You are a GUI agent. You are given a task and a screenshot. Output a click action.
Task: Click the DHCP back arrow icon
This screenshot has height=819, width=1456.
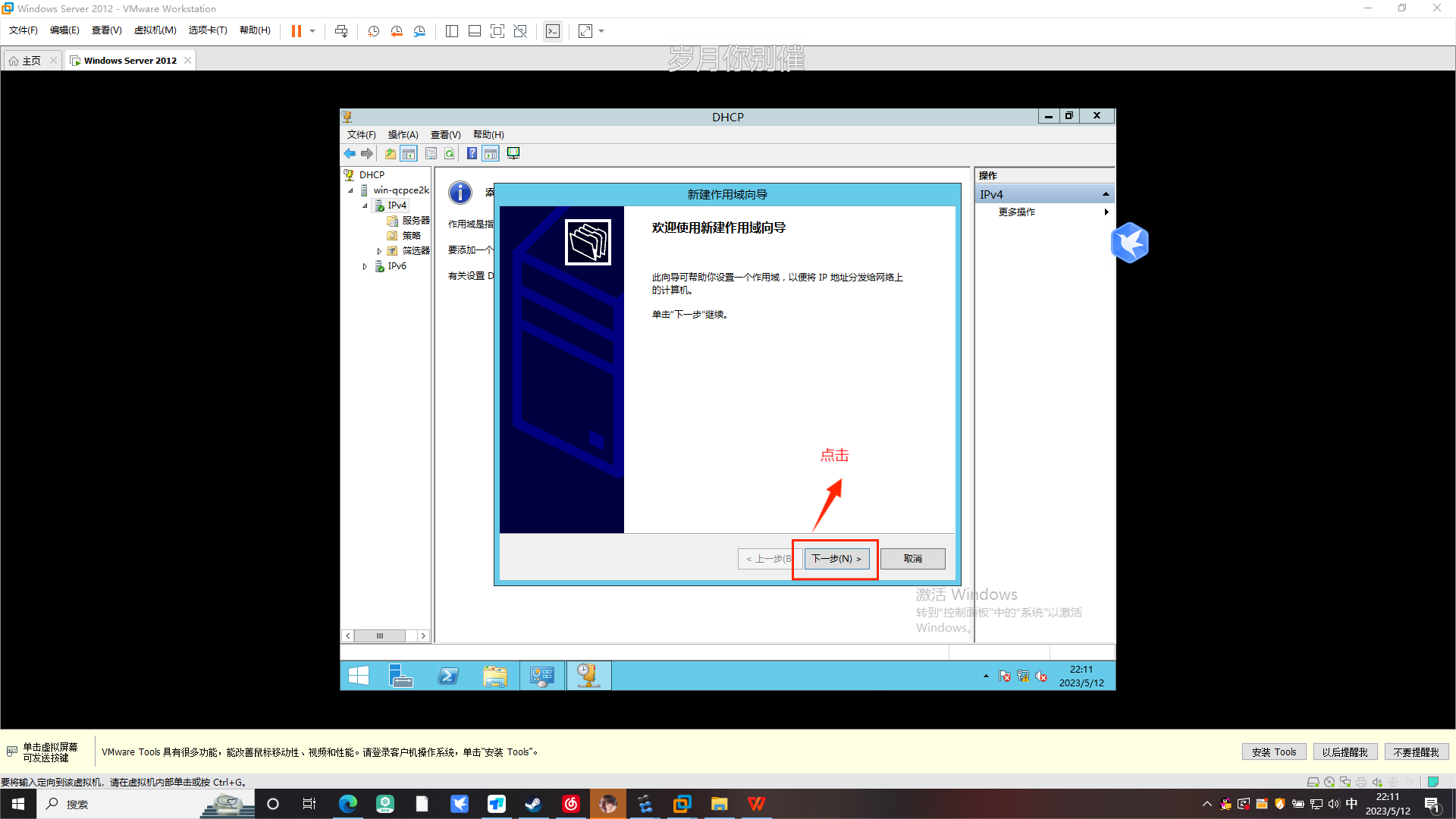coord(350,154)
